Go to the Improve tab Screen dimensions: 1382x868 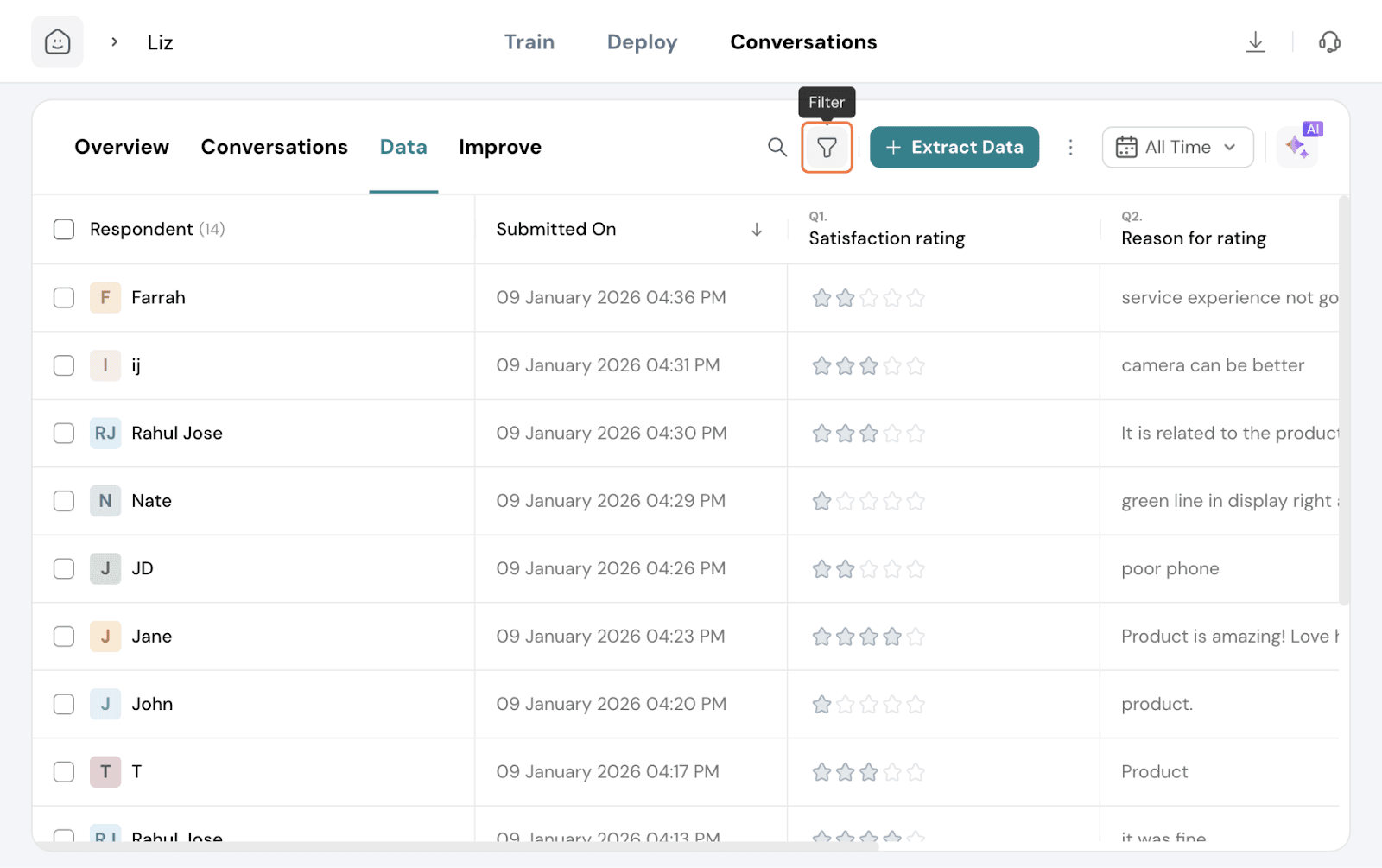tap(499, 148)
